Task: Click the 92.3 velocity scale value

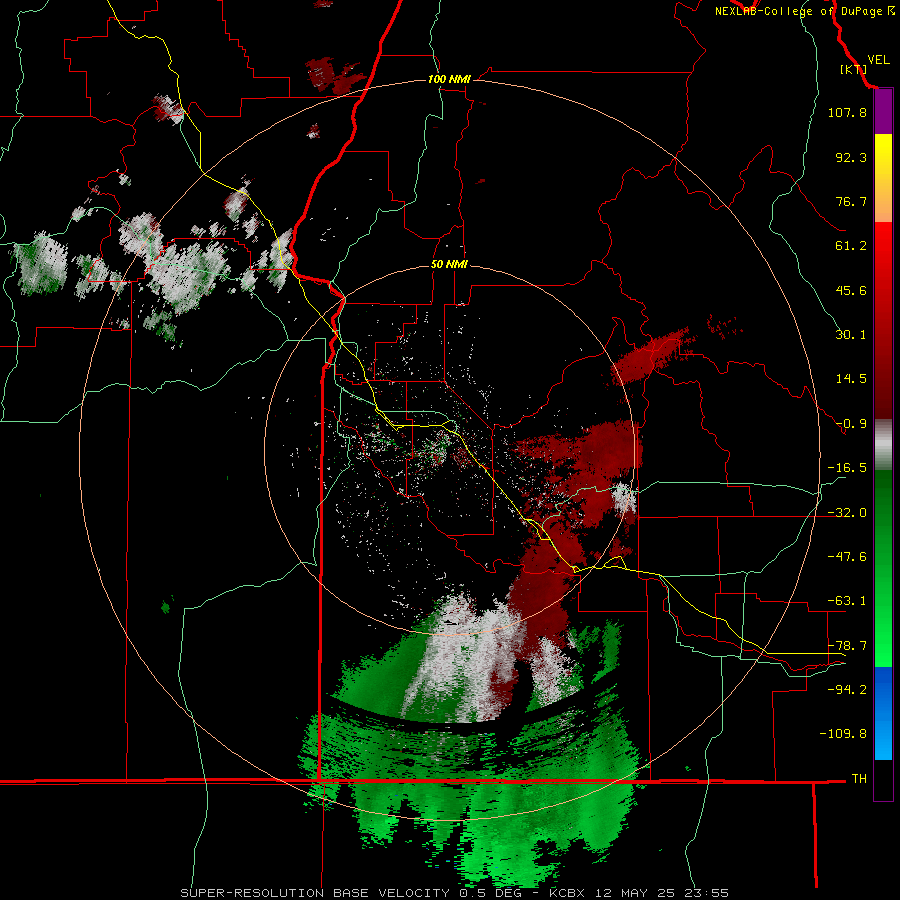Action: click(x=851, y=157)
